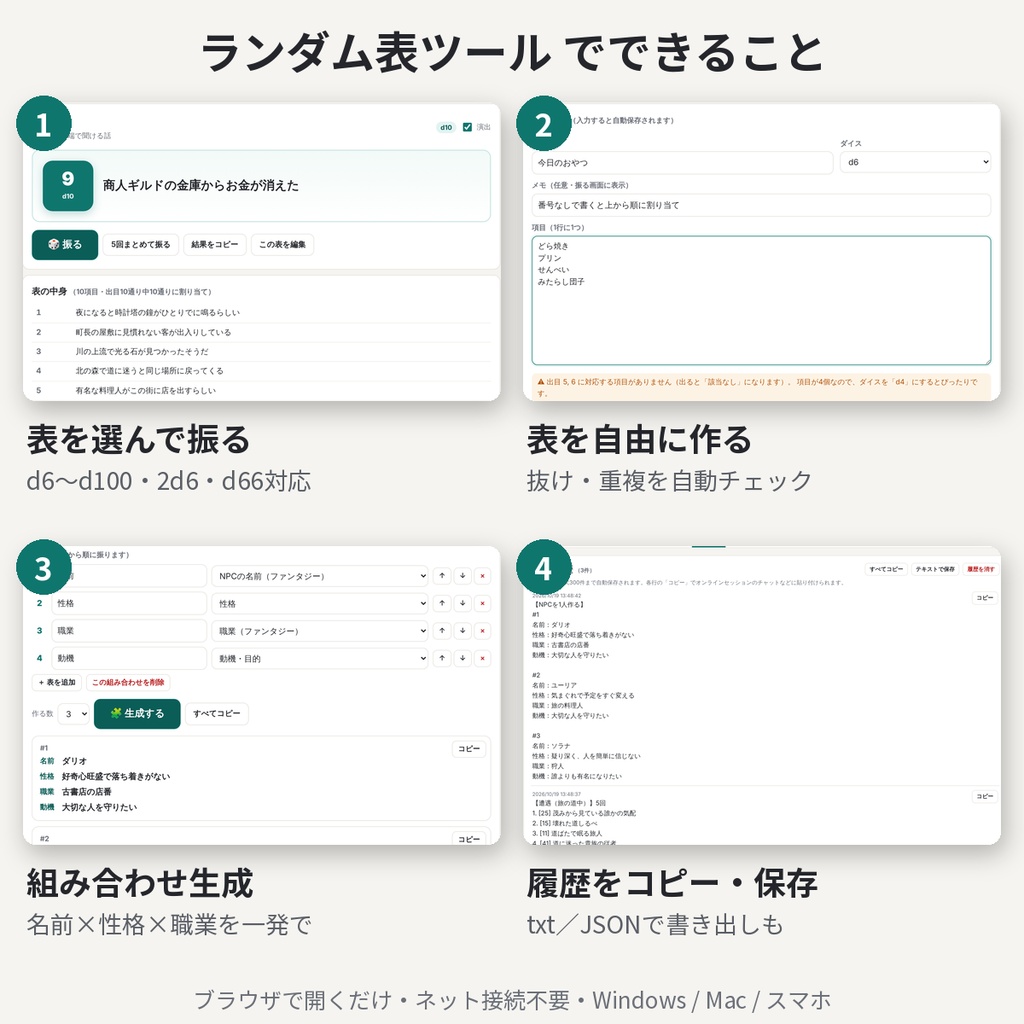Click the 性格 label input in row 2

(x=129, y=603)
